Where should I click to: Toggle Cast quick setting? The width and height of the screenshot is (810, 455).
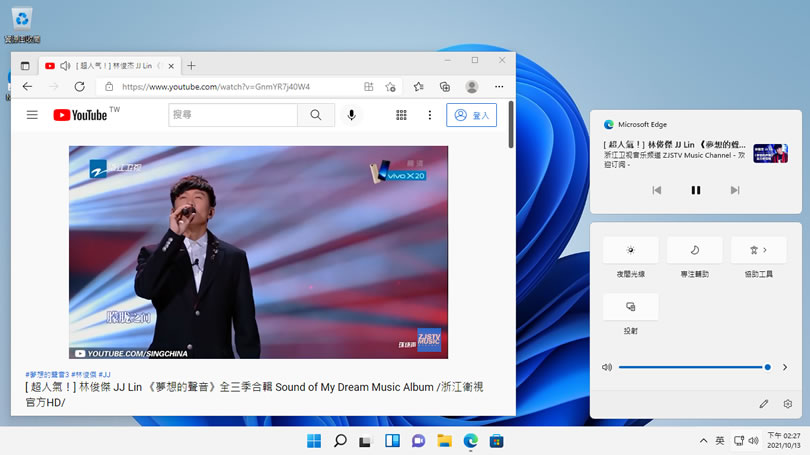coord(631,307)
